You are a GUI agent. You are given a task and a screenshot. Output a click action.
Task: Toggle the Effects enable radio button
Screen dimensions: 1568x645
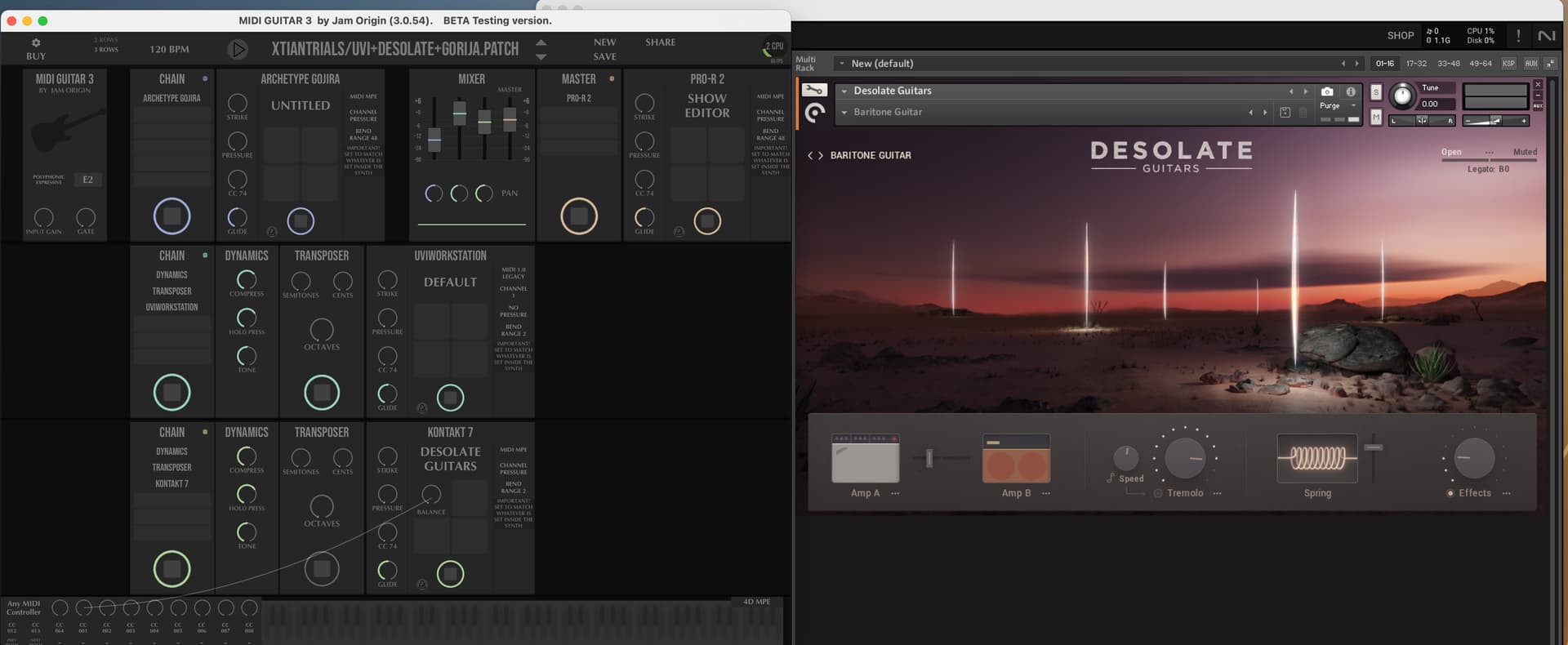(1450, 493)
